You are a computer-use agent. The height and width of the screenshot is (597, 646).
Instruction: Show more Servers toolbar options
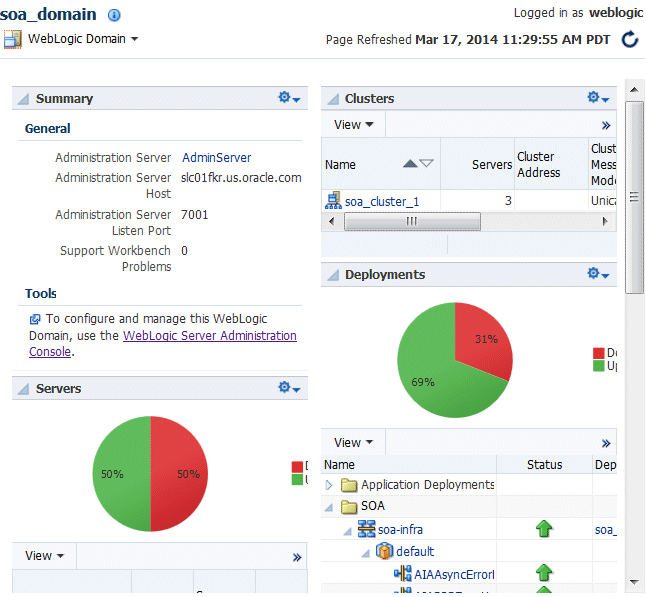297,557
